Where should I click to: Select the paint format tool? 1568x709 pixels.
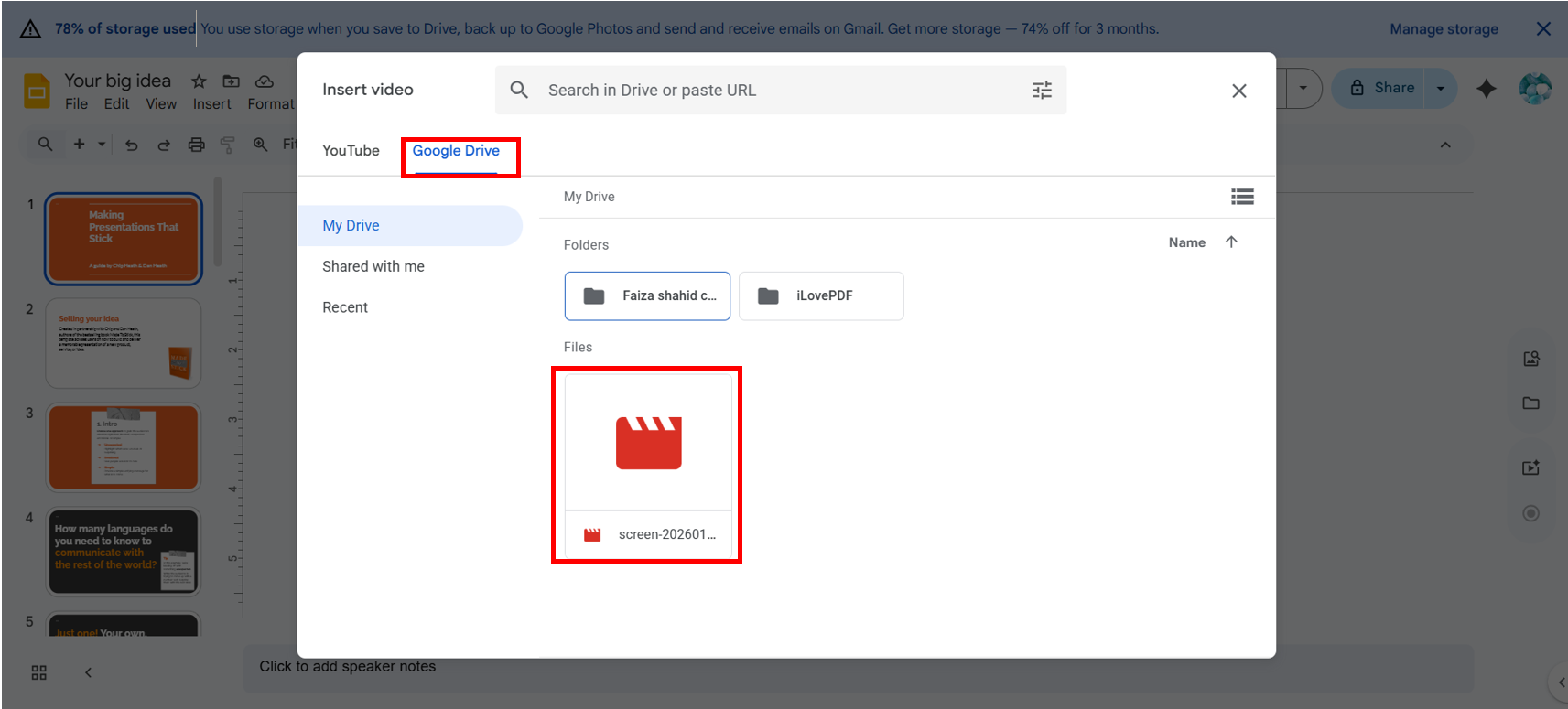pos(228,145)
